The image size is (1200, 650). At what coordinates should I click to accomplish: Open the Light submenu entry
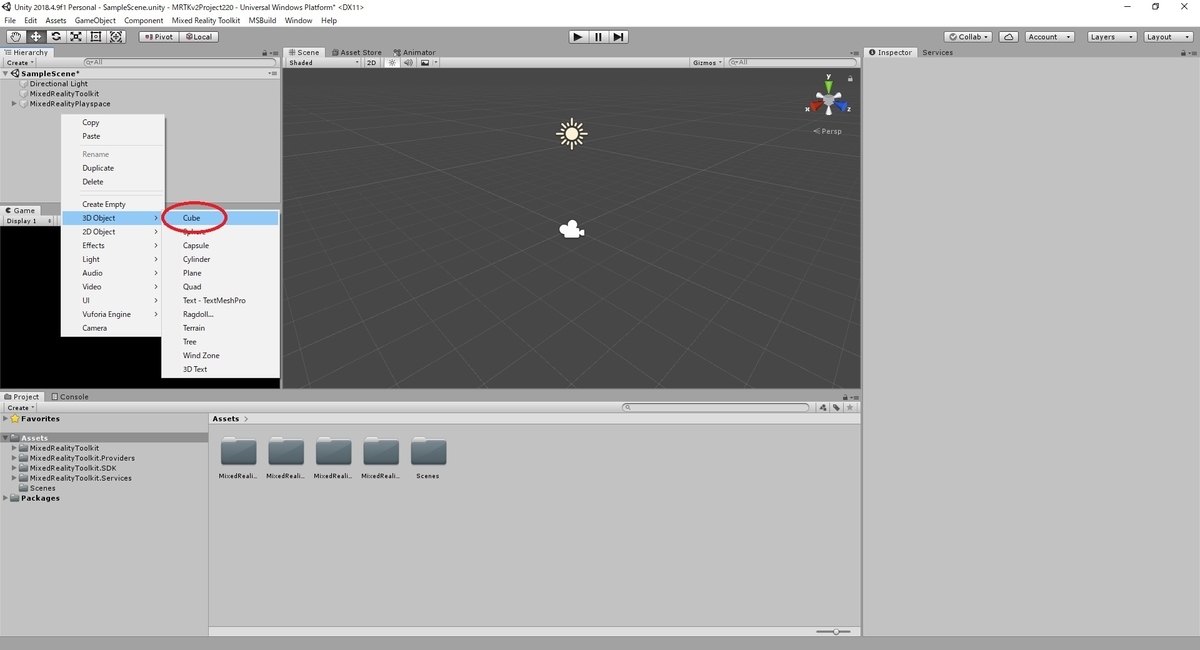[113, 259]
